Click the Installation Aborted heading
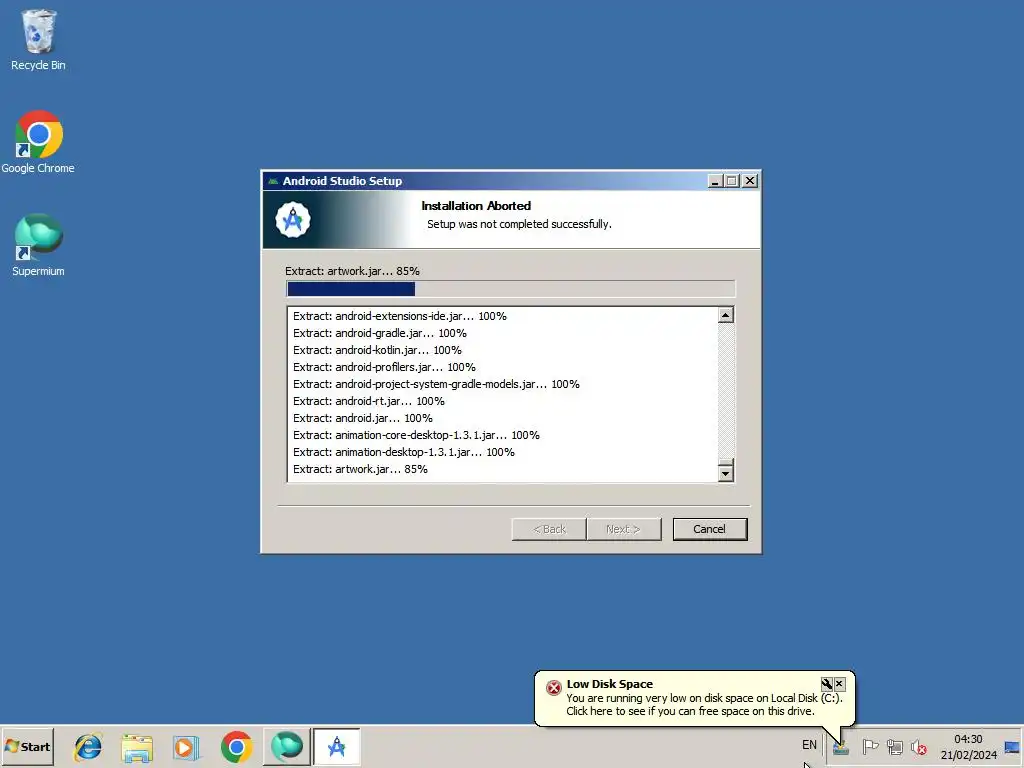 click(x=476, y=206)
